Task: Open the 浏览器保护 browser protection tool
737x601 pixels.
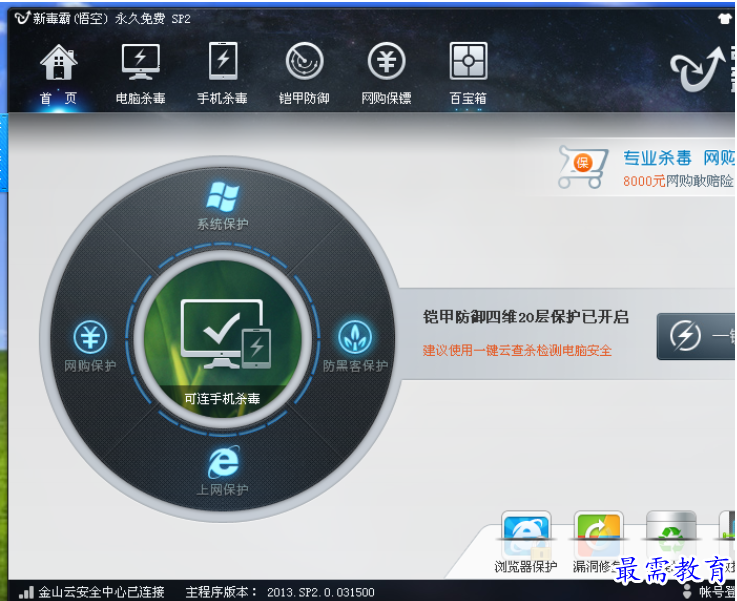Action: 526,541
